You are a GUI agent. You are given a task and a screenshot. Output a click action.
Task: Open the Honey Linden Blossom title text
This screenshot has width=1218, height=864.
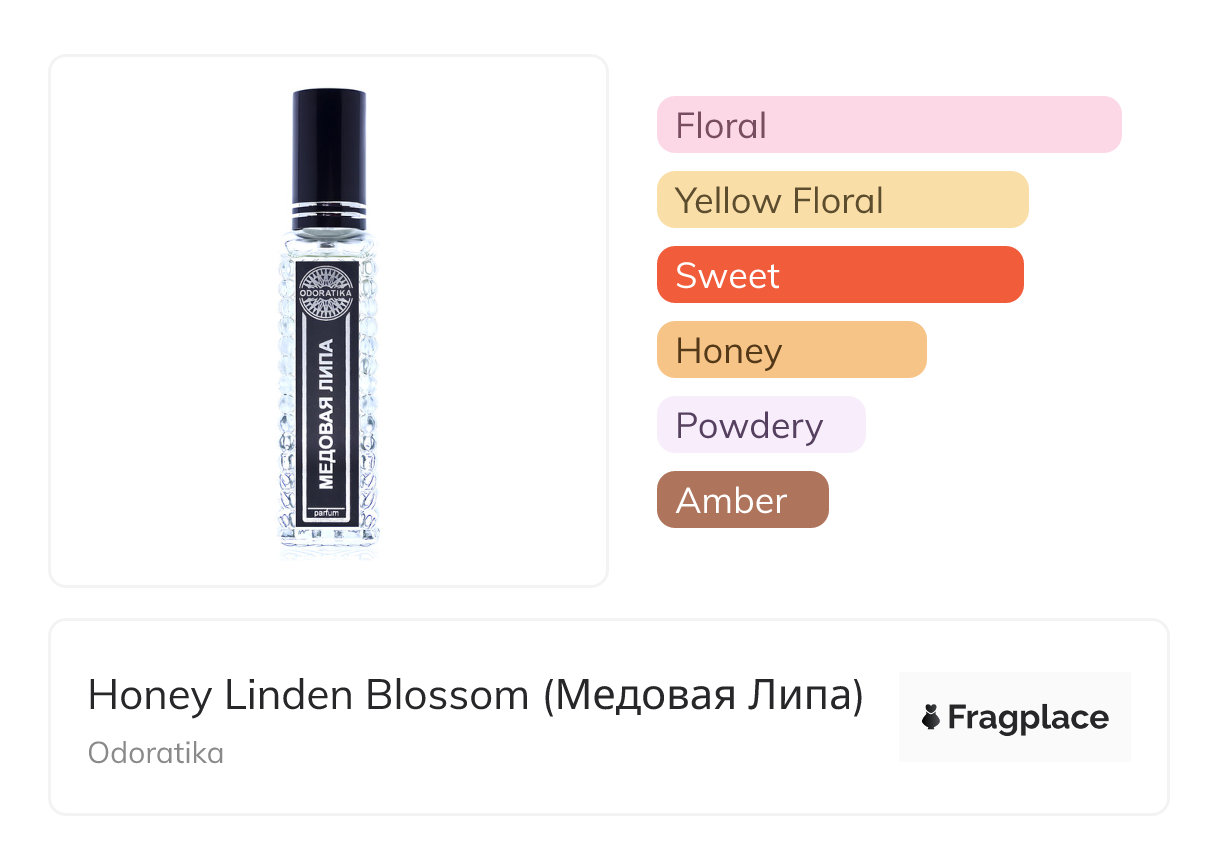tap(308, 696)
